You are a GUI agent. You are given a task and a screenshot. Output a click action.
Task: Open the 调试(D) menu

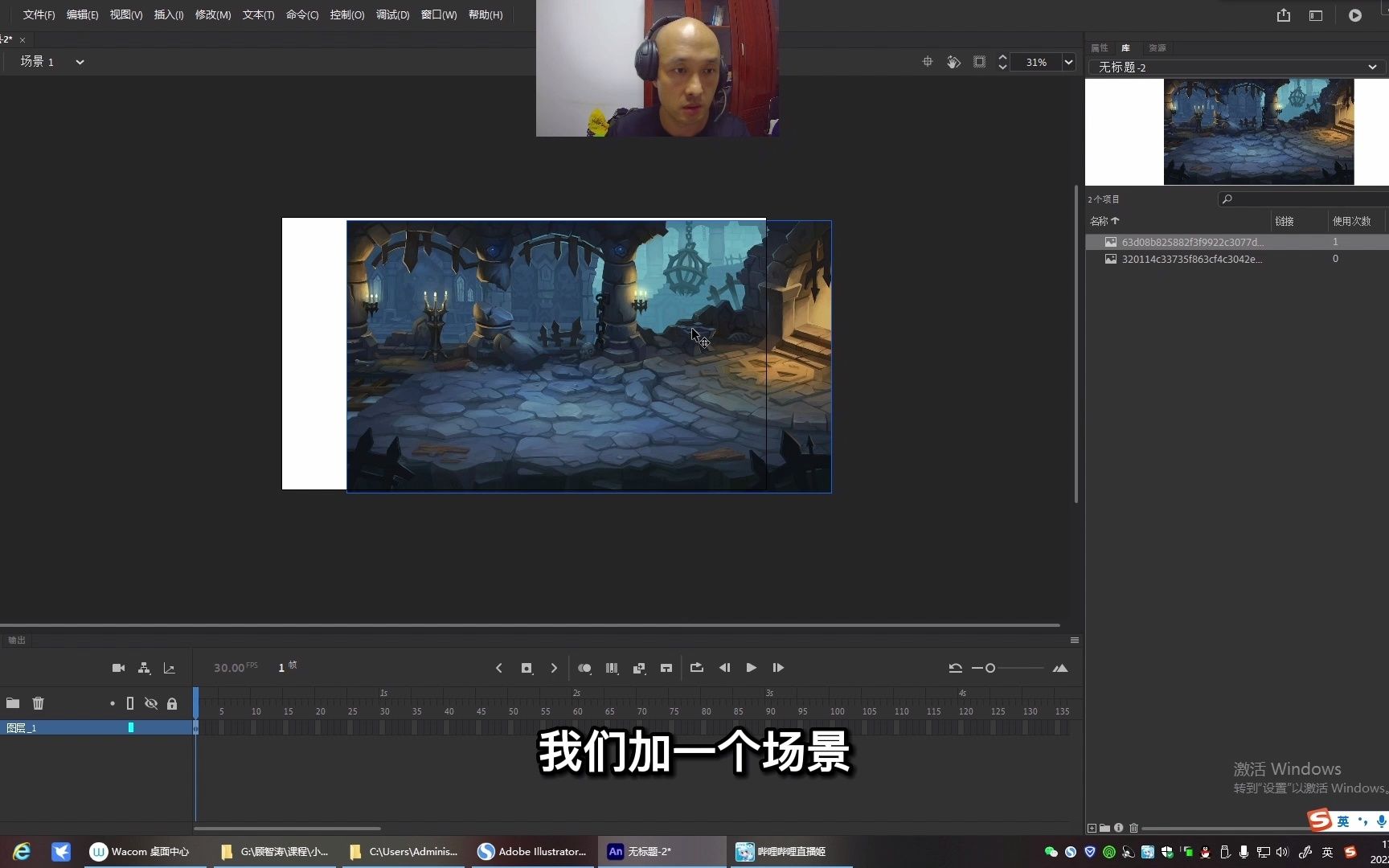tap(392, 15)
